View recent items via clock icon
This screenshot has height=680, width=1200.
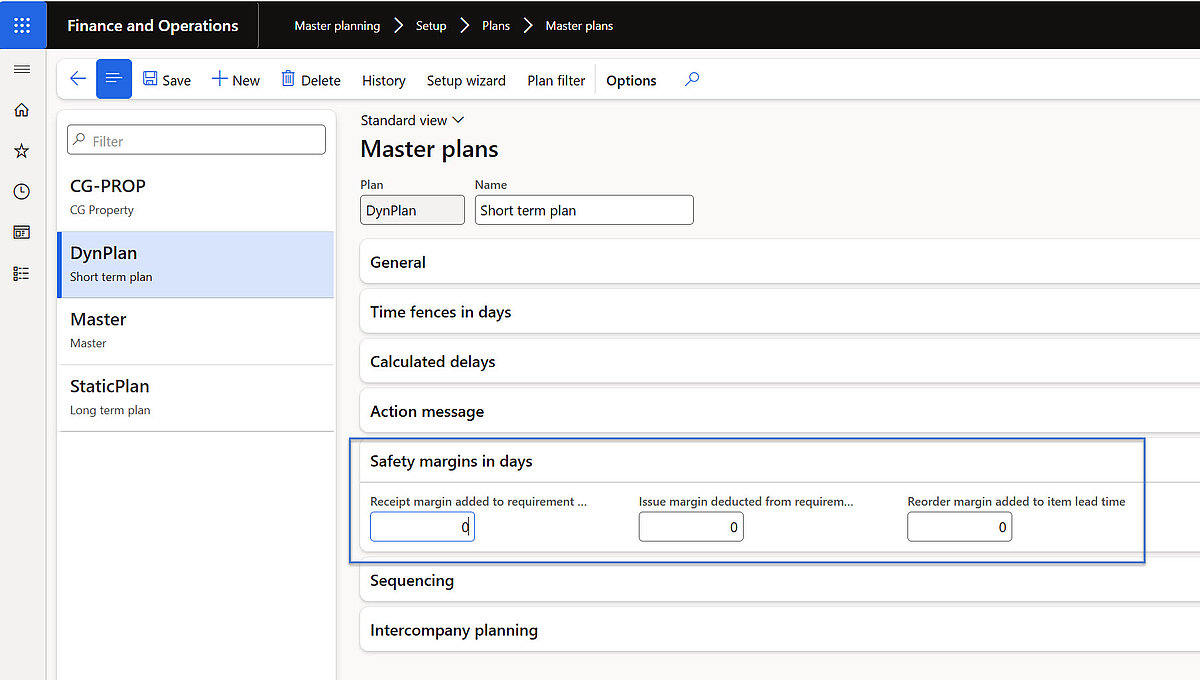(x=22, y=191)
